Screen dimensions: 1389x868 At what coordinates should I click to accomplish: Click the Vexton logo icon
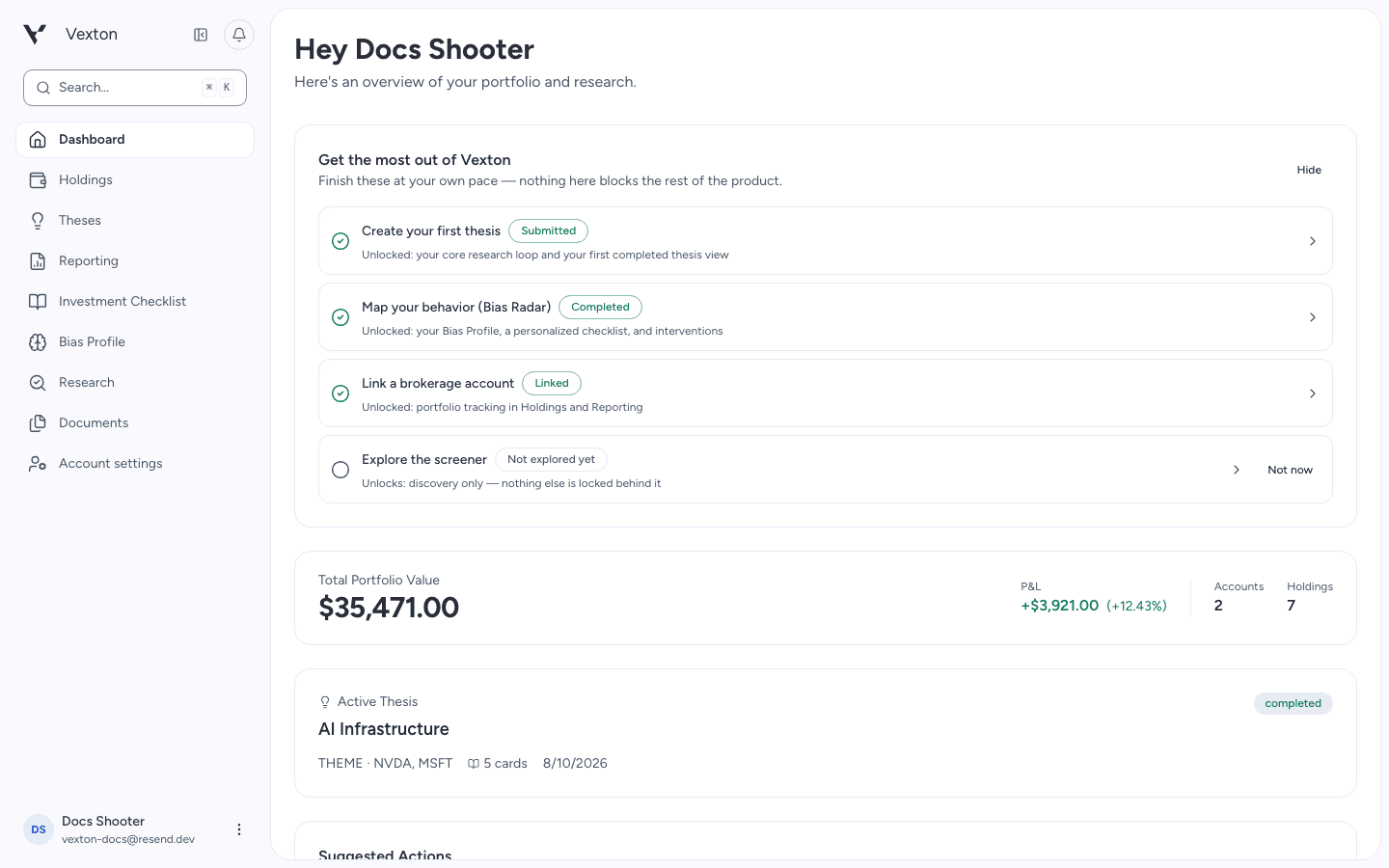35,35
